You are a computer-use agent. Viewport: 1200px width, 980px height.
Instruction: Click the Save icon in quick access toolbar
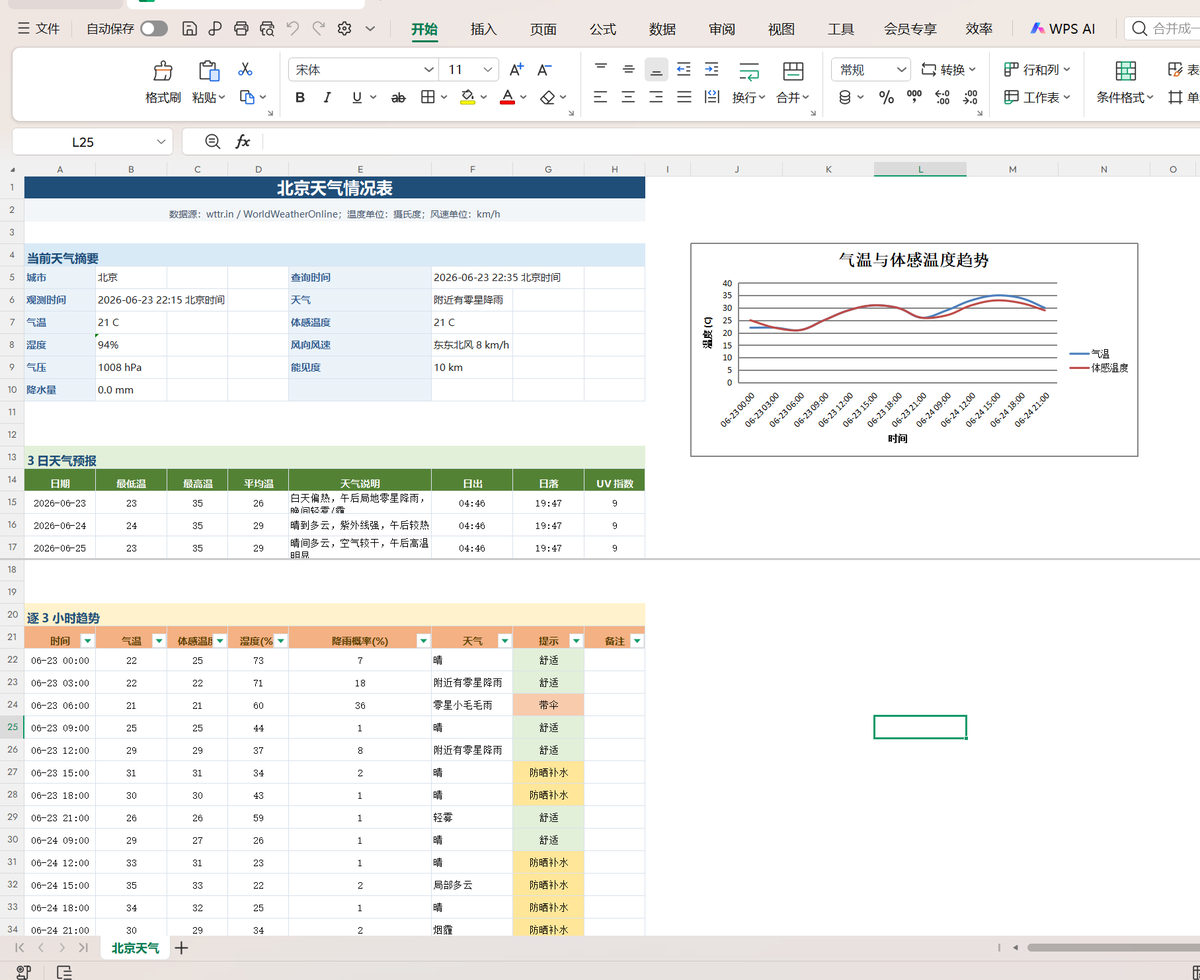coord(189,29)
